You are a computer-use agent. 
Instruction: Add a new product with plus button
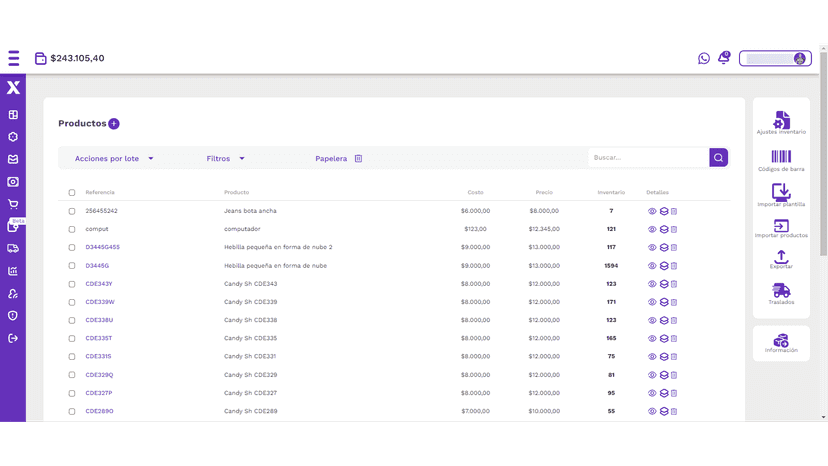tap(114, 124)
